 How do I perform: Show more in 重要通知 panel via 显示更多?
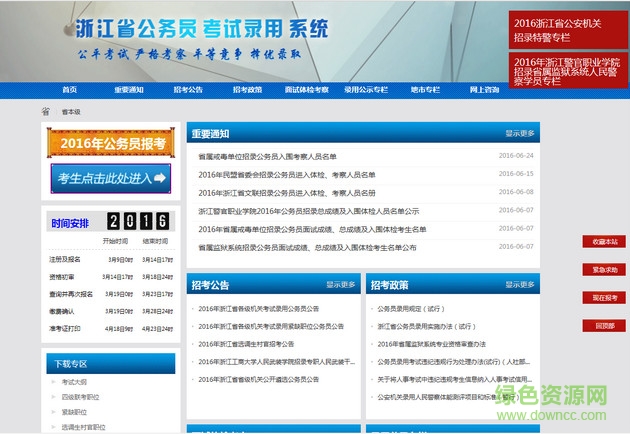click(x=520, y=133)
